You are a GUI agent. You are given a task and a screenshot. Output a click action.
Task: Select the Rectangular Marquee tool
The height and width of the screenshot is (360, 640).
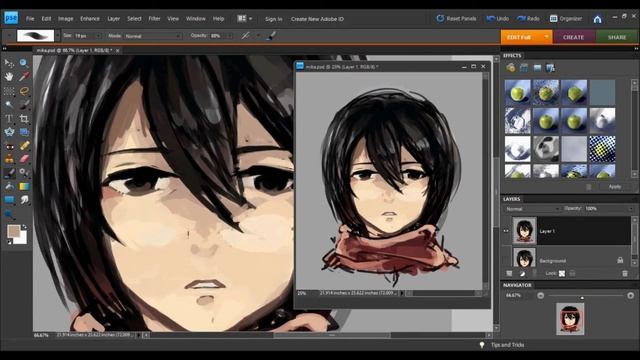[x=9, y=91]
